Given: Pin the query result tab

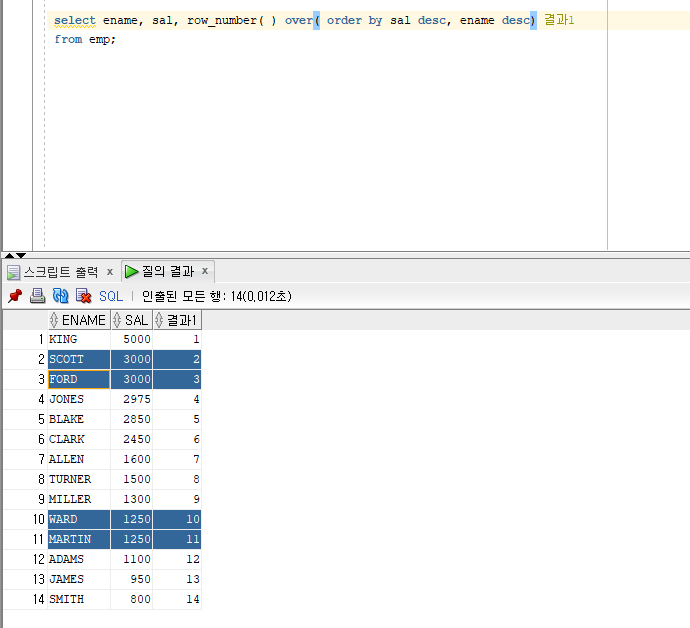Looking at the screenshot, I should coord(15,296).
